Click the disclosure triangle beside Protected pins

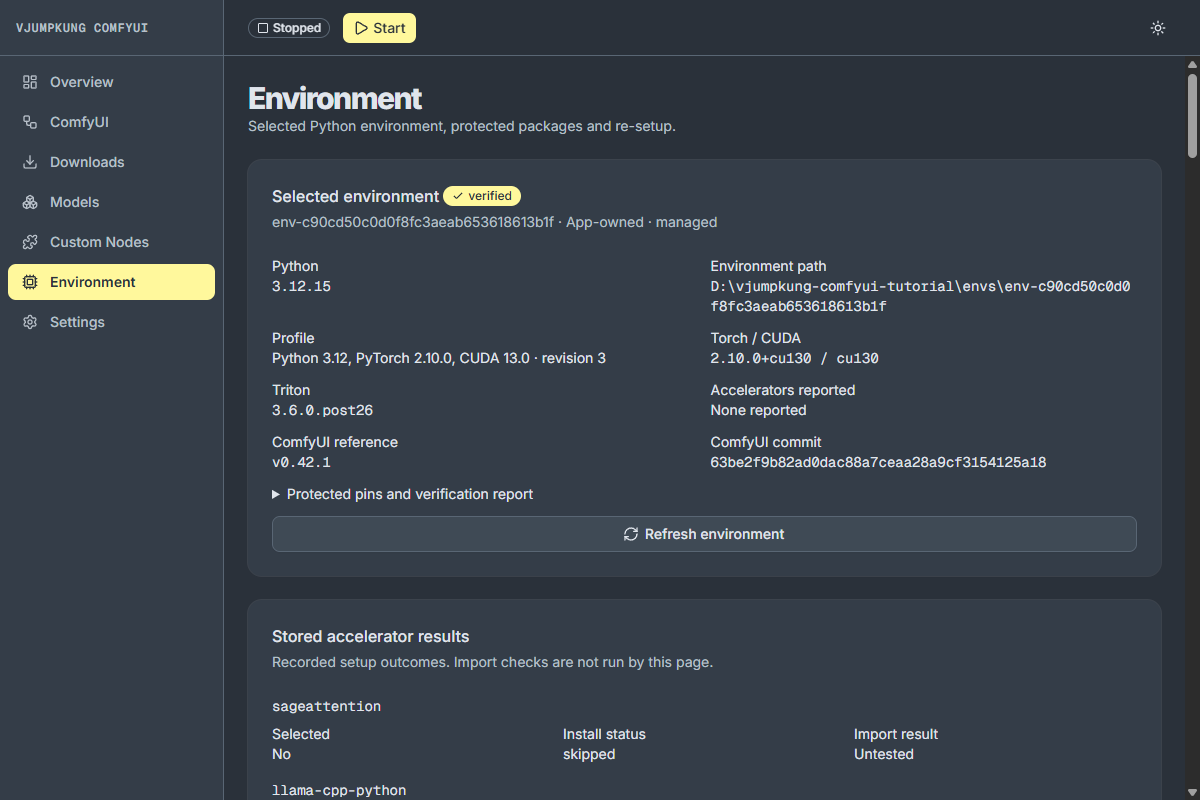tap(276, 494)
